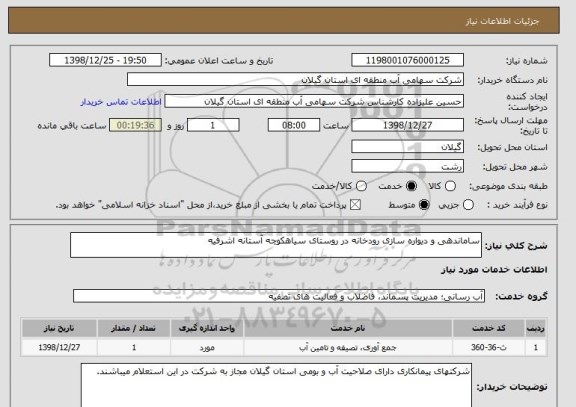Choose the متوسط purchase type radio
Image resolution: width=576 pixels, height=407 pixels.
coord(424,205)
